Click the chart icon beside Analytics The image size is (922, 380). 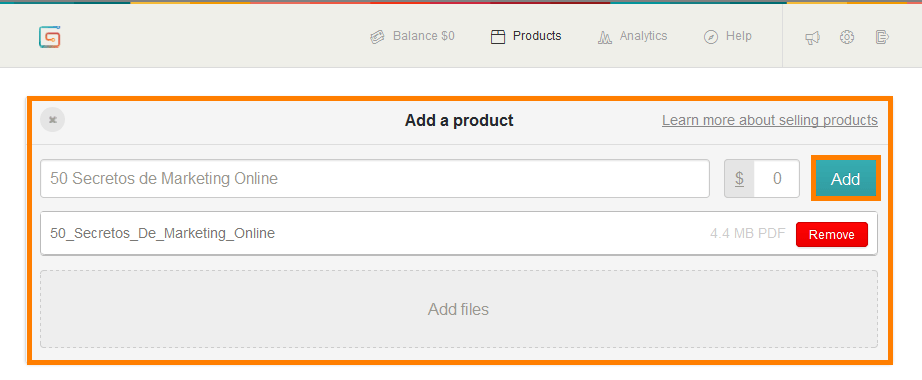(x=604, y=37)
